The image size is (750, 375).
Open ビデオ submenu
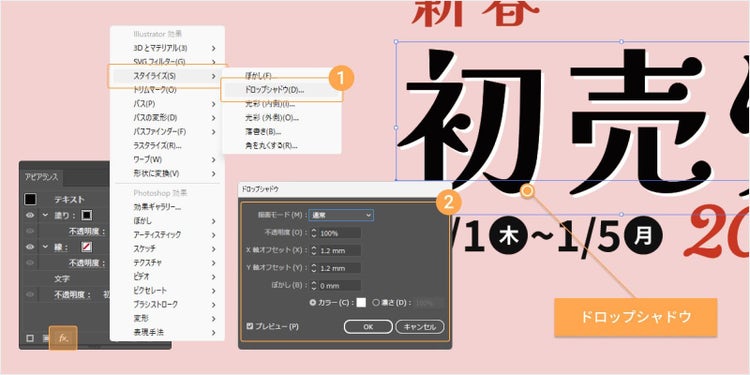pos(167,276)
